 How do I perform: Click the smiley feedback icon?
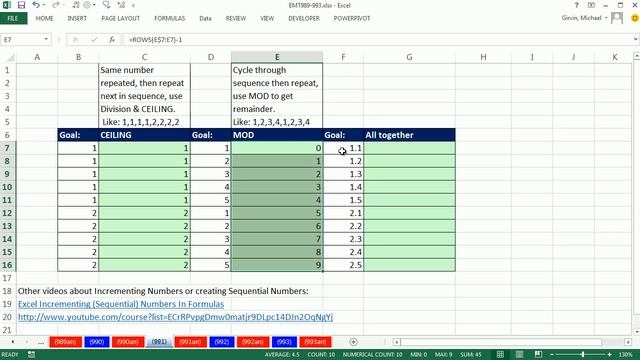coord(635,18)
